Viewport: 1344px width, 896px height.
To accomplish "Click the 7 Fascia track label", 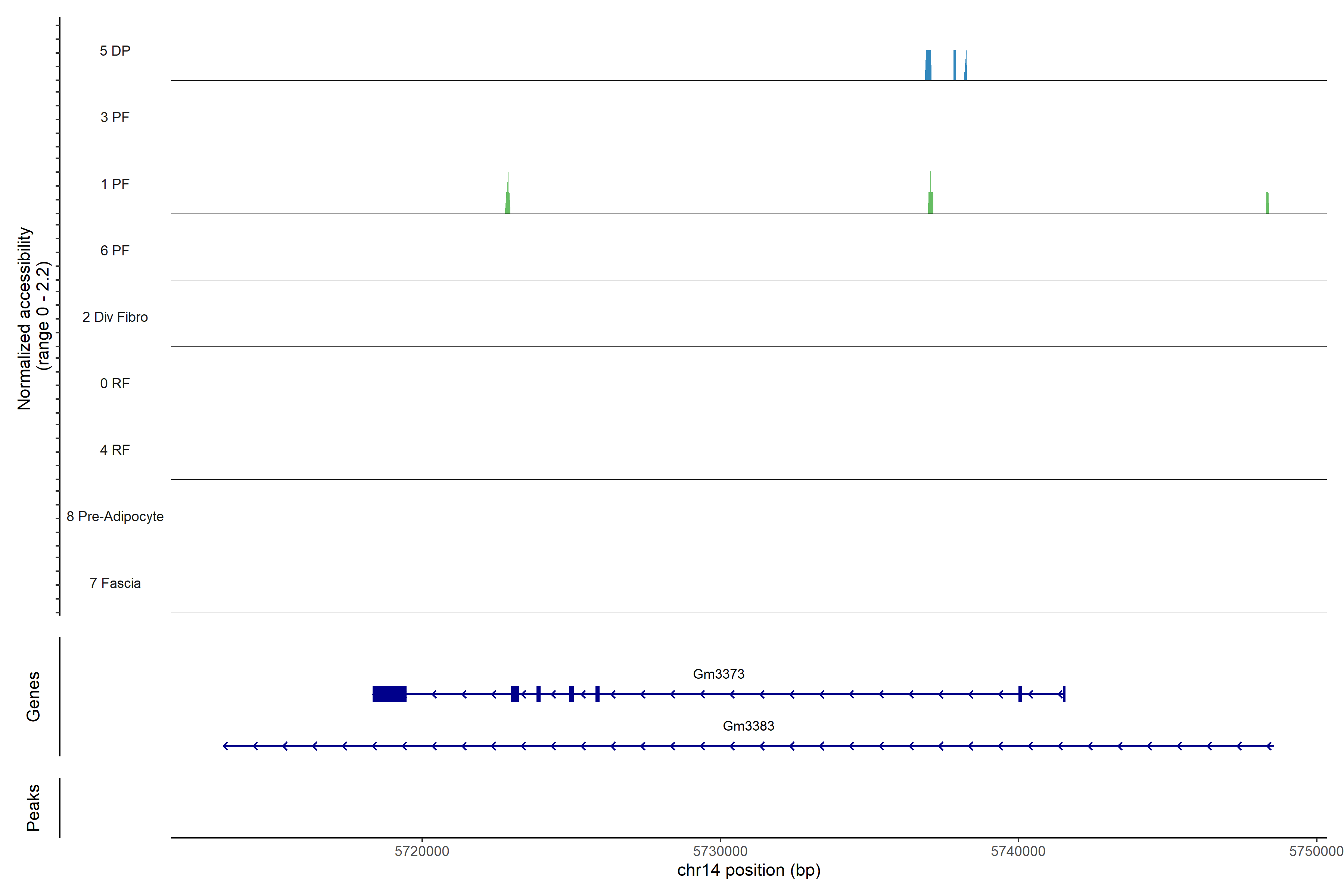I will click(115, 583).
